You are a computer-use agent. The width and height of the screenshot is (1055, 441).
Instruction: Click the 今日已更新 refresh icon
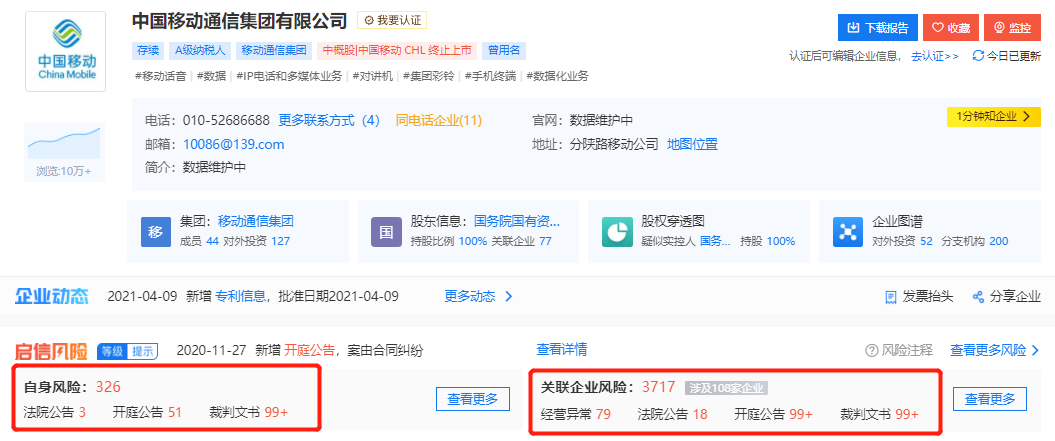point(978,57)
